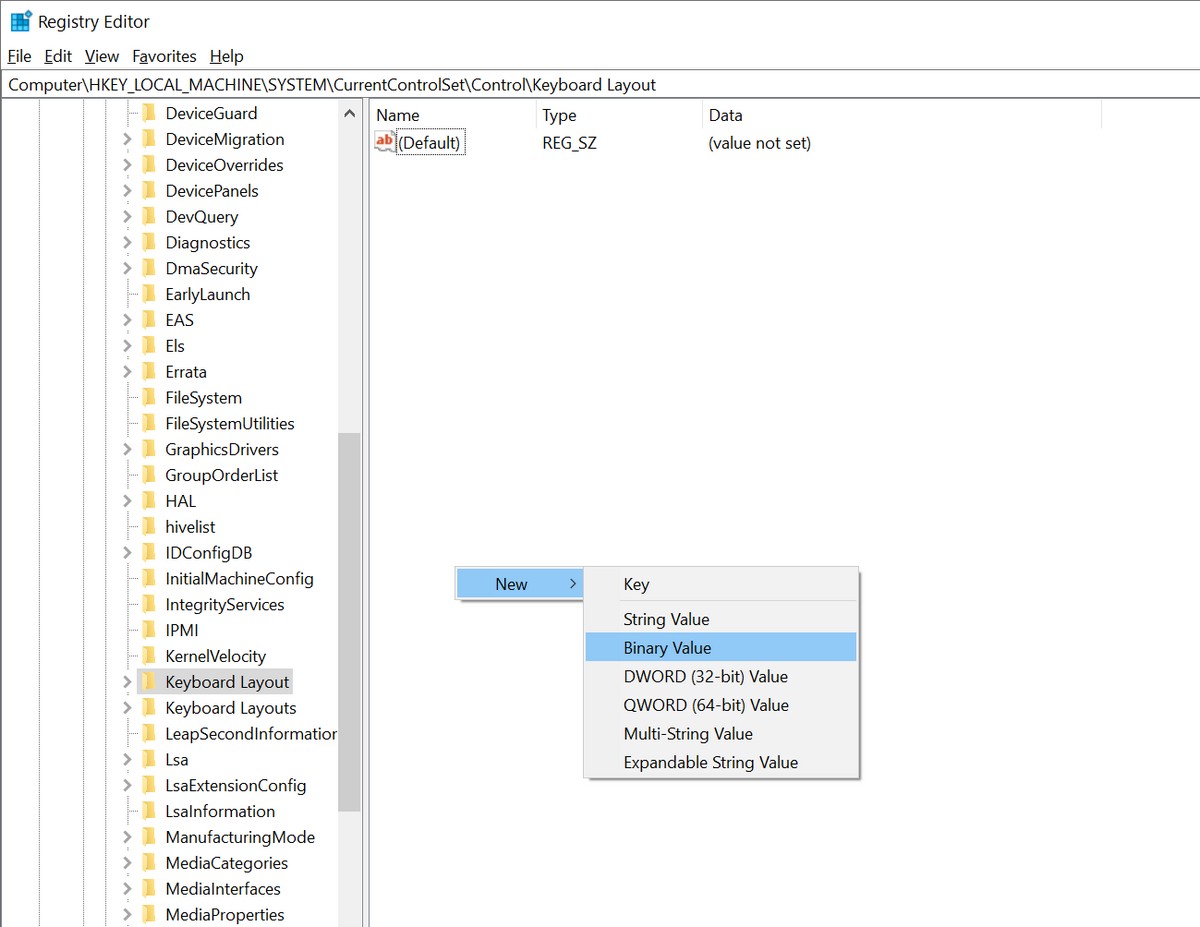Click the Registry Editor title bar icon
The height and width of the screenshot is (927, 1200).
click(x=20, y=21)
